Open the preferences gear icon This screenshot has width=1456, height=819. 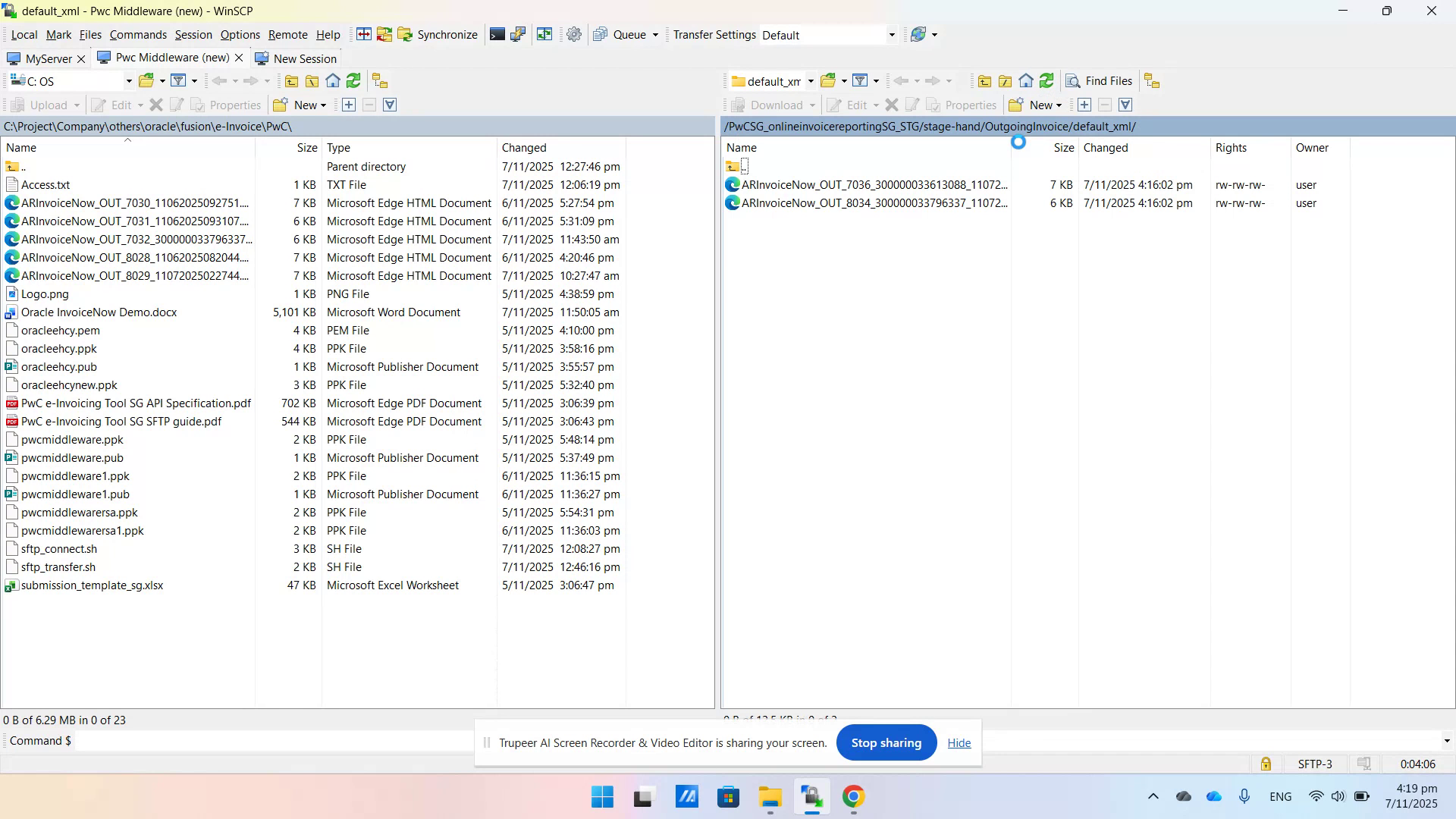573,34
